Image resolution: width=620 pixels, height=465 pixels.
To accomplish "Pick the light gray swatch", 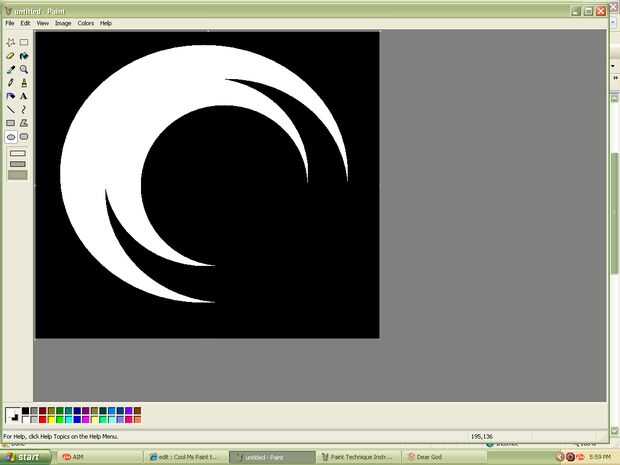I will point(34,420).
